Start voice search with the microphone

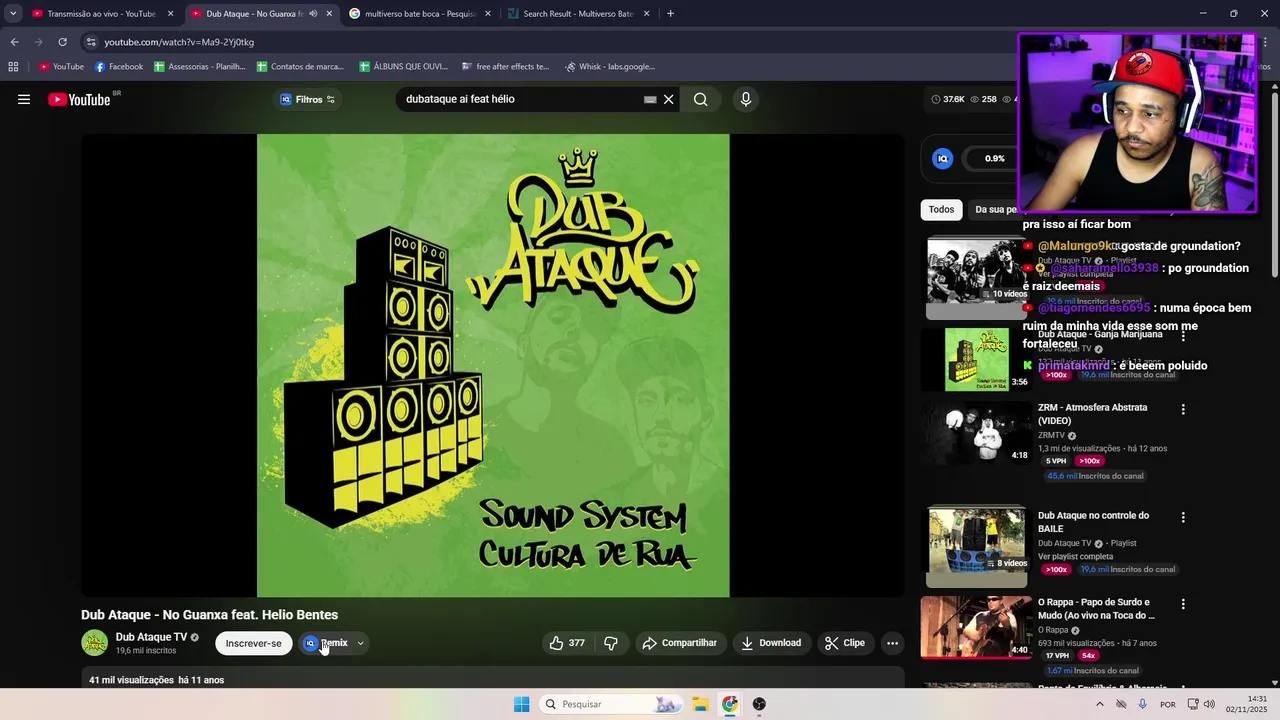(745, 99)
